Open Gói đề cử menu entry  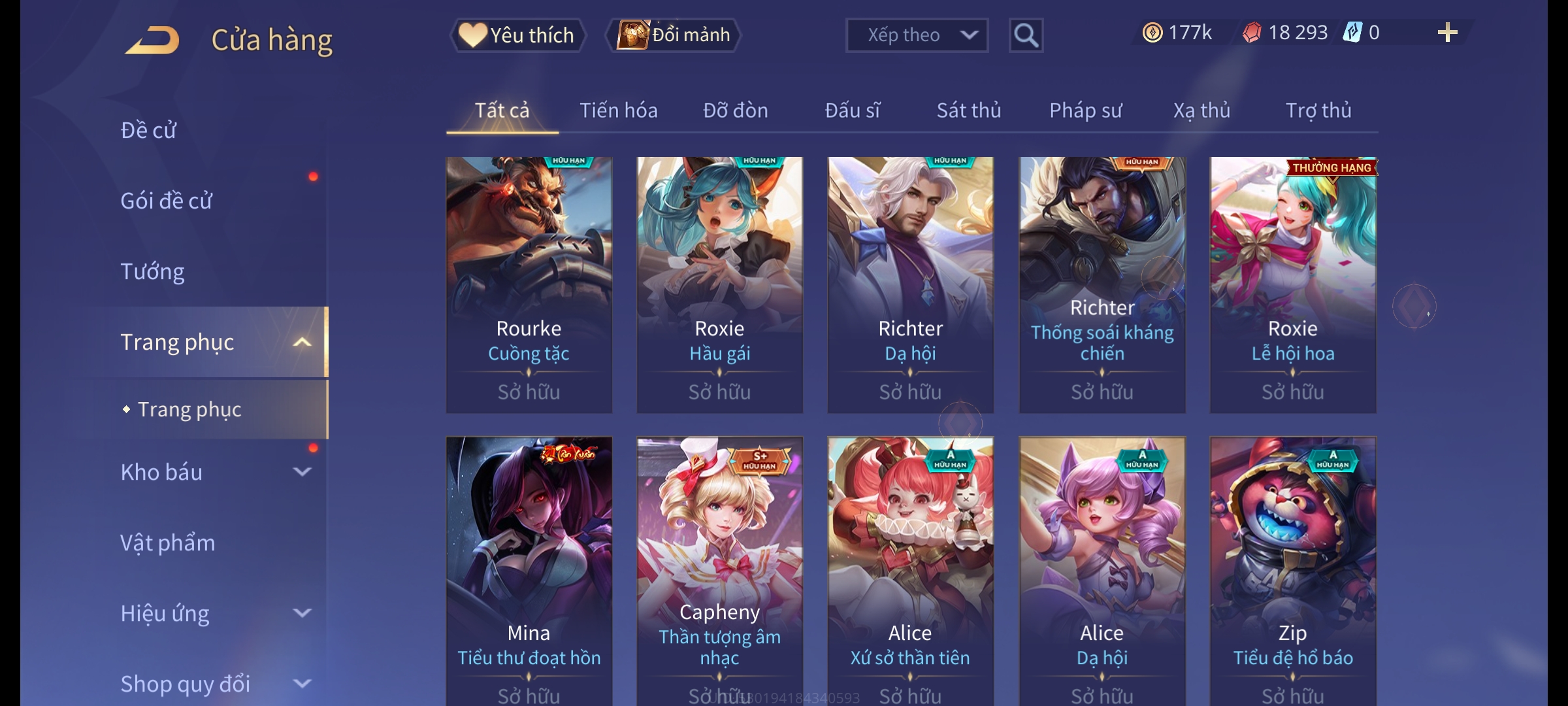(167, 201)
